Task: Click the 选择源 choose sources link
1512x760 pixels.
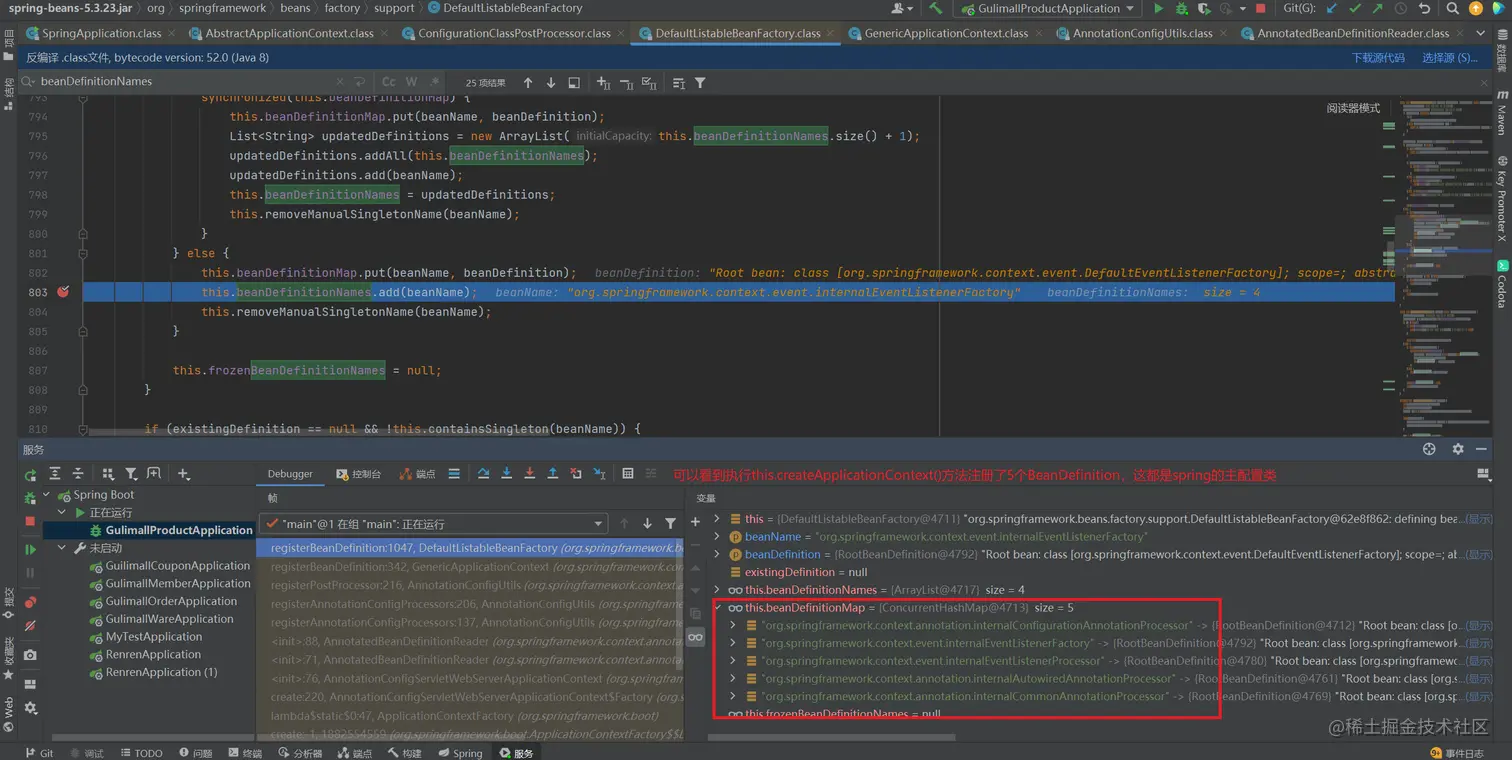Action: click(x=1449, y=58)
